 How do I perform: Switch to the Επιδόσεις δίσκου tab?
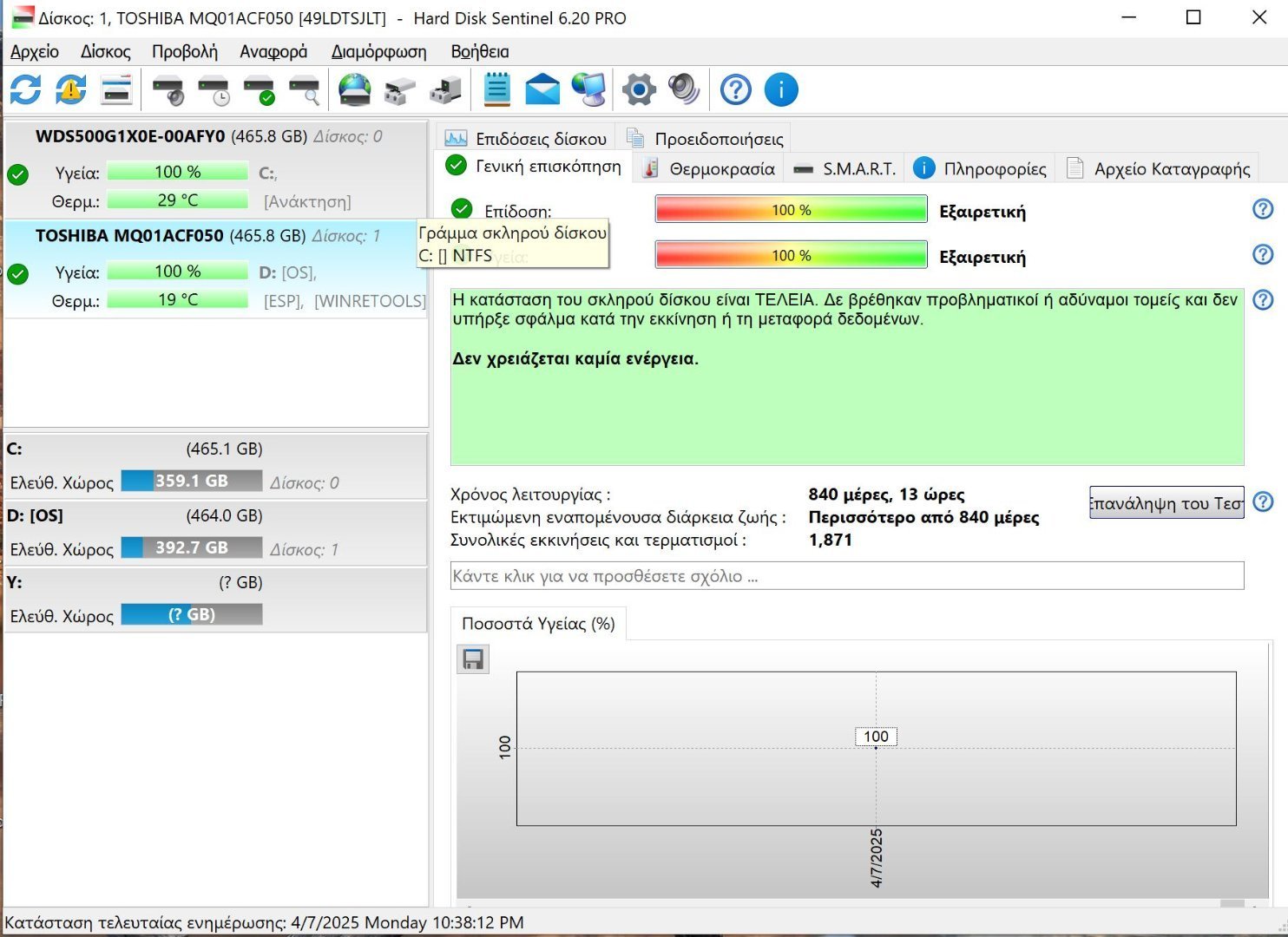(525, 138)
